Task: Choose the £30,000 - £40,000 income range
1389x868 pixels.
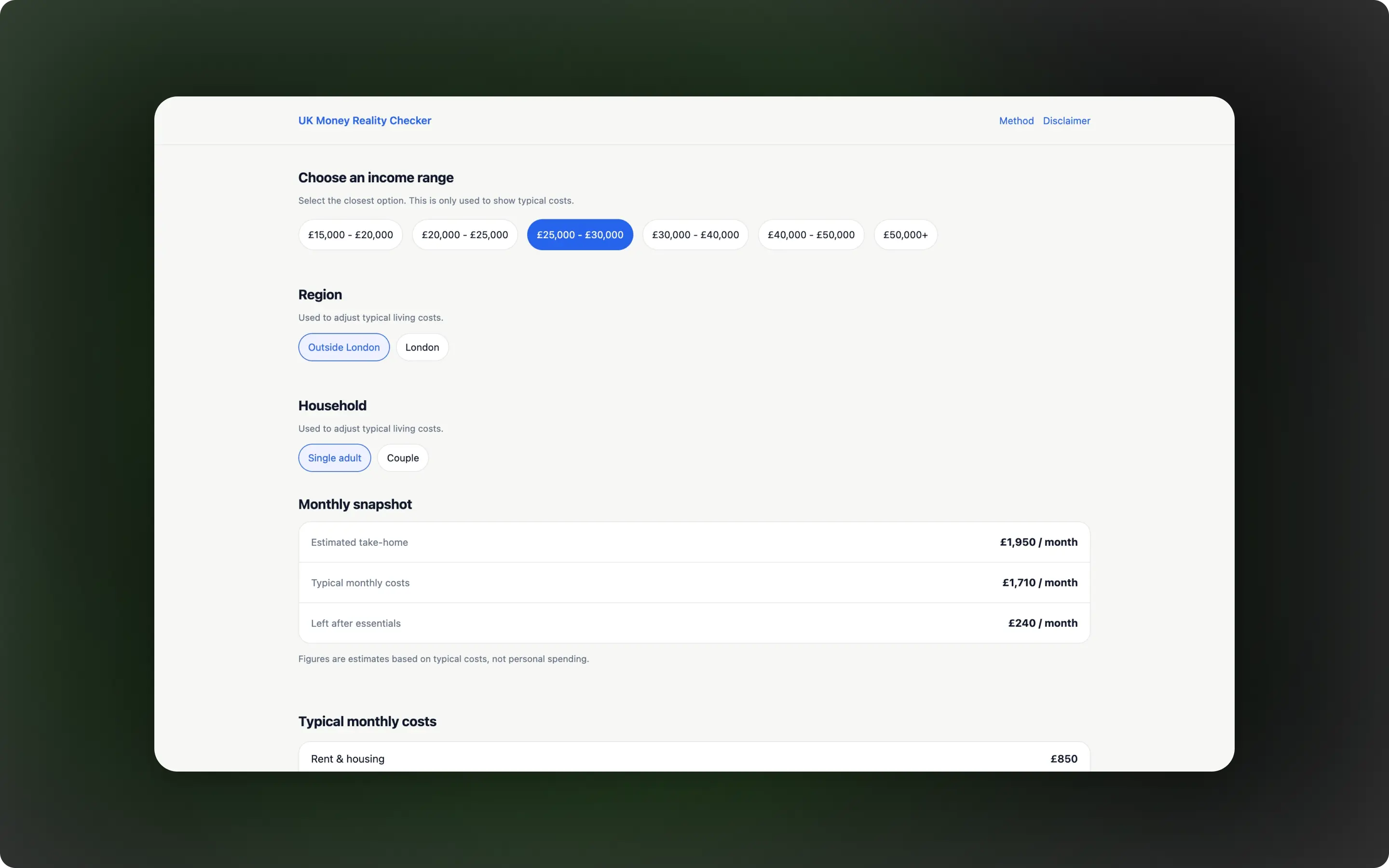Action: (695, 234)
